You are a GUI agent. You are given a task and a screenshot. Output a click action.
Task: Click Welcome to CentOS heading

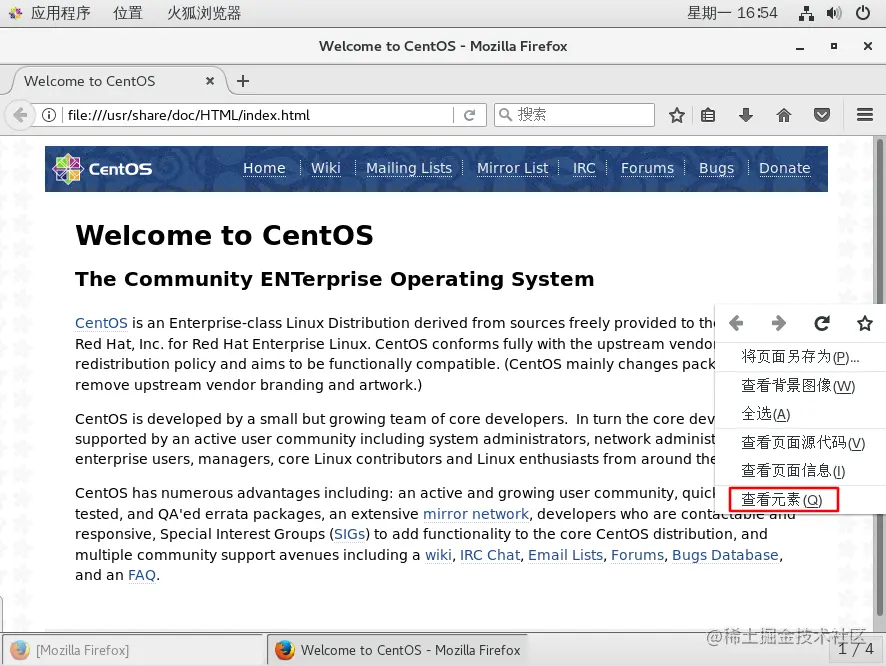224,235
